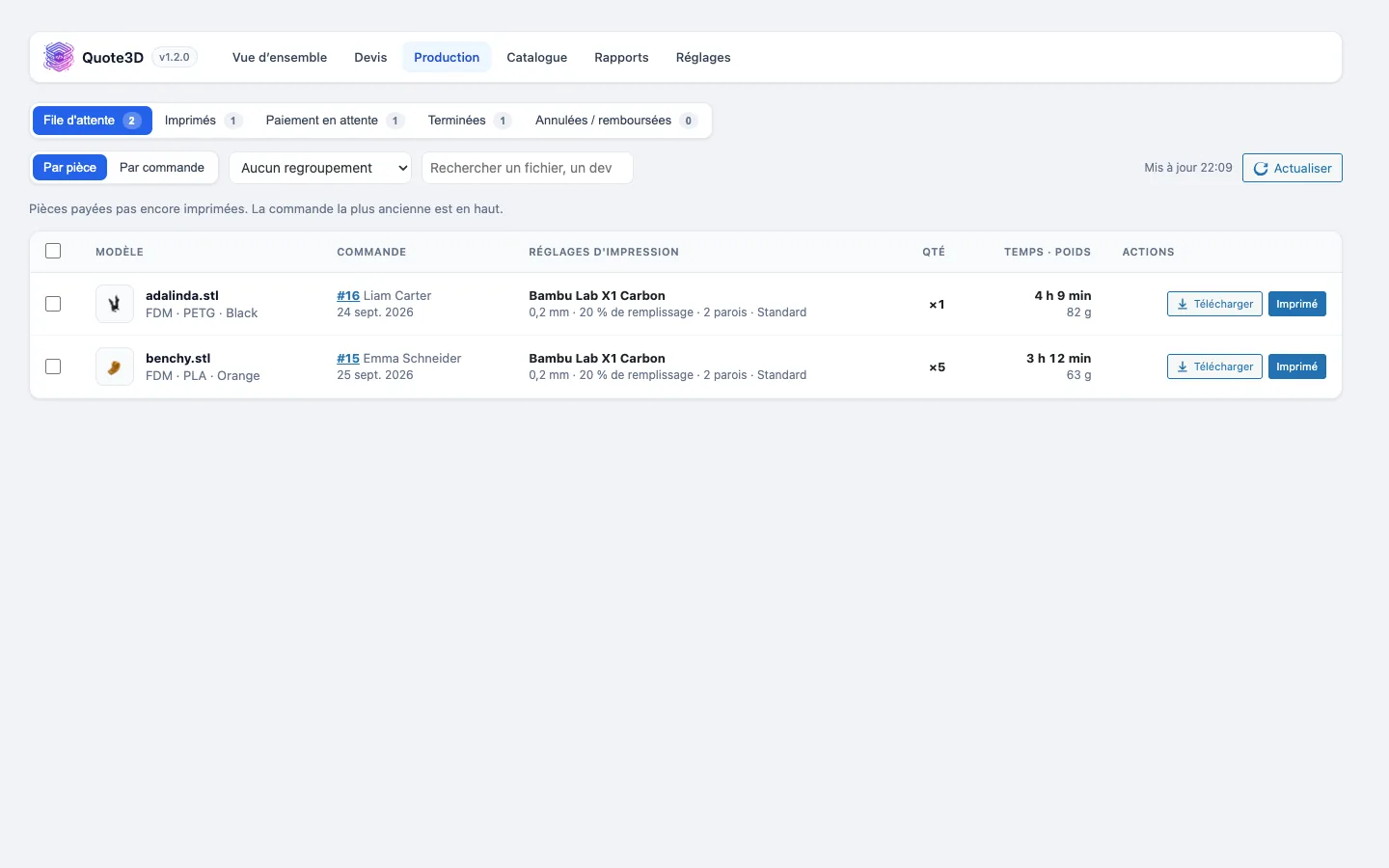
Task: Click the adalinda.stl model thumbnail
Action: (115, 304)
